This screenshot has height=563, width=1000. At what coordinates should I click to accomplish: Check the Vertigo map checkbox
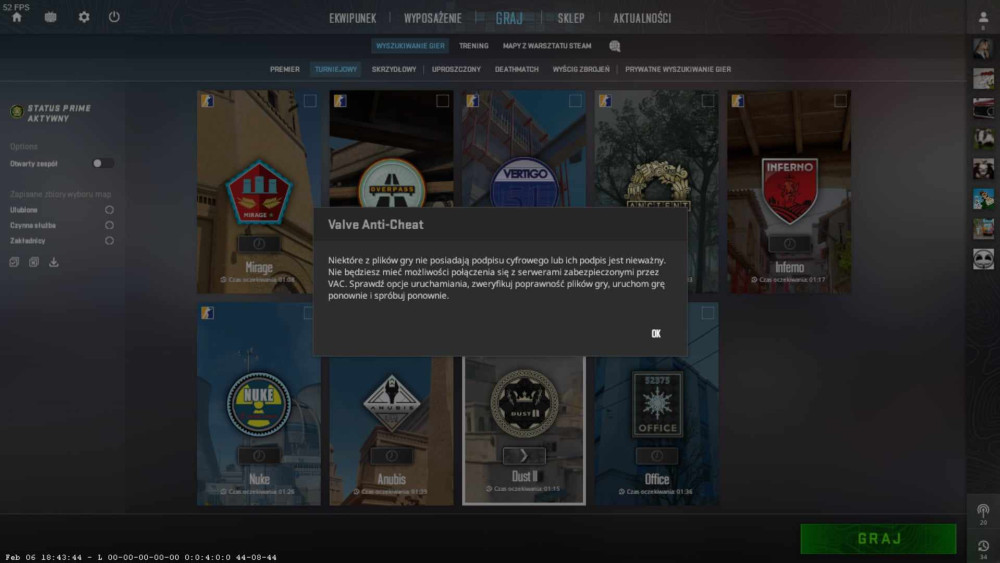(x=575, y=101)
